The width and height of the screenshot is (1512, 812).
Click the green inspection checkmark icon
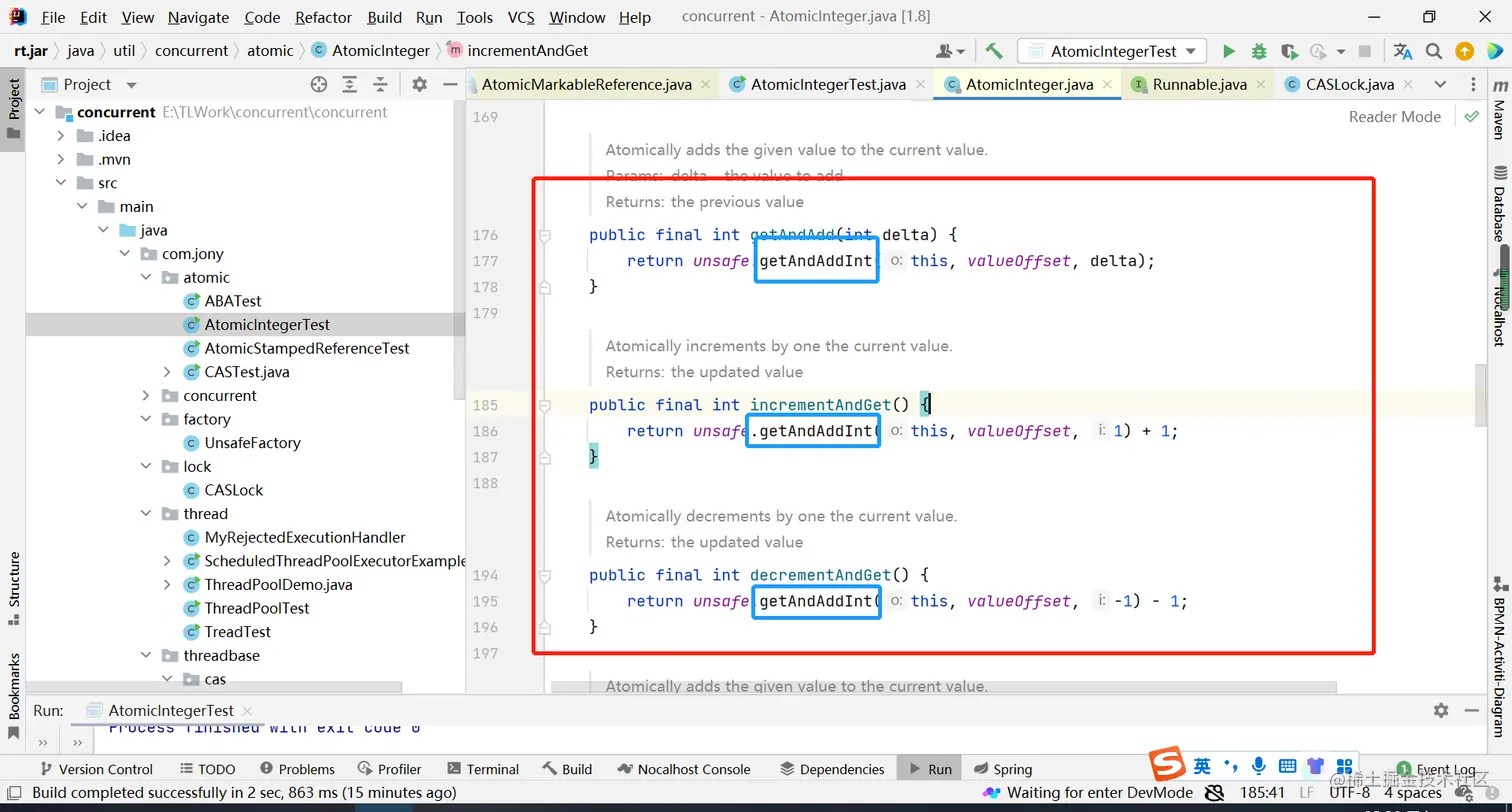[x=1471, y=116]
